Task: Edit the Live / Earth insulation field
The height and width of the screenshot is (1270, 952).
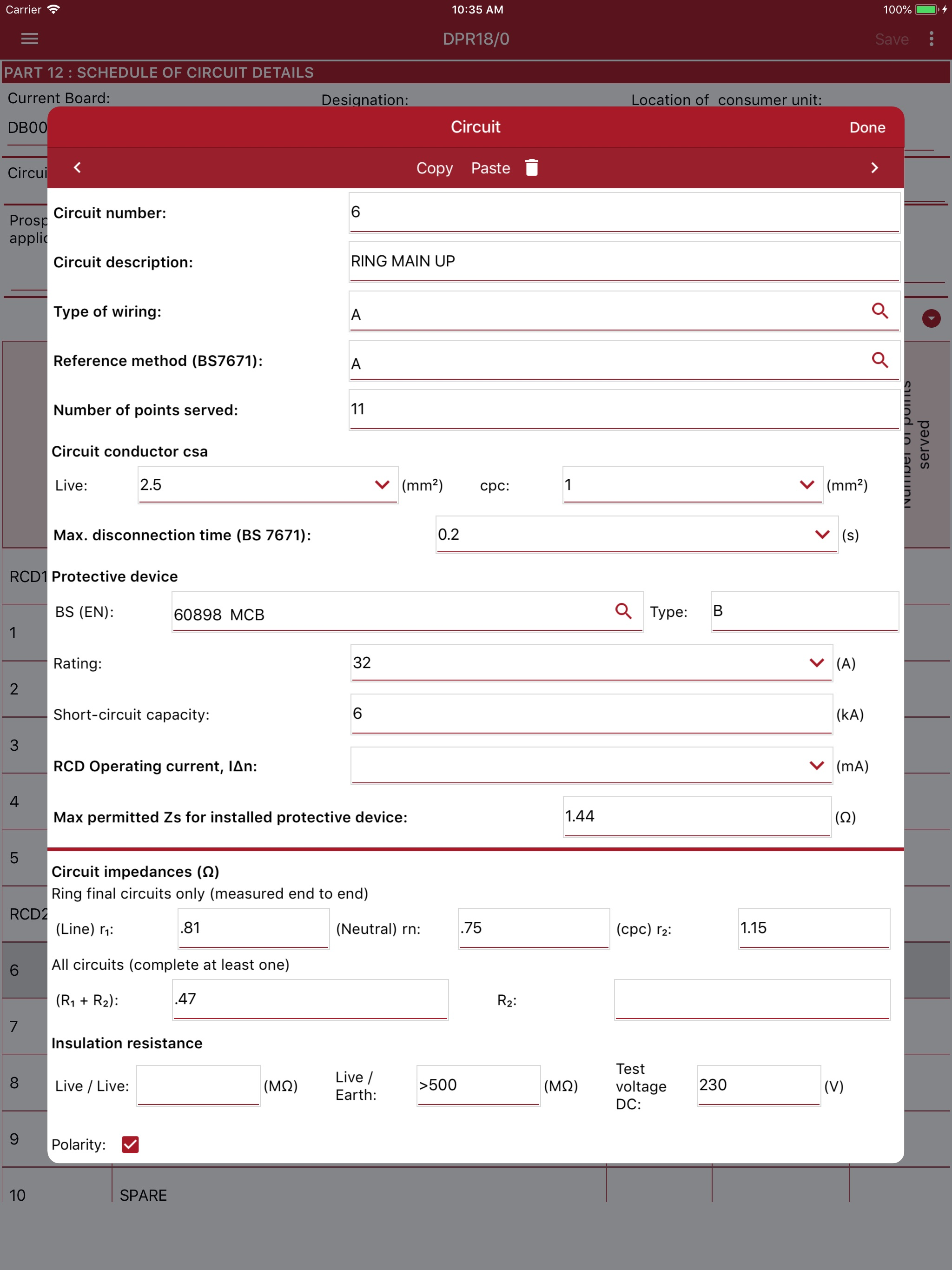Action: pos(478,1085)
